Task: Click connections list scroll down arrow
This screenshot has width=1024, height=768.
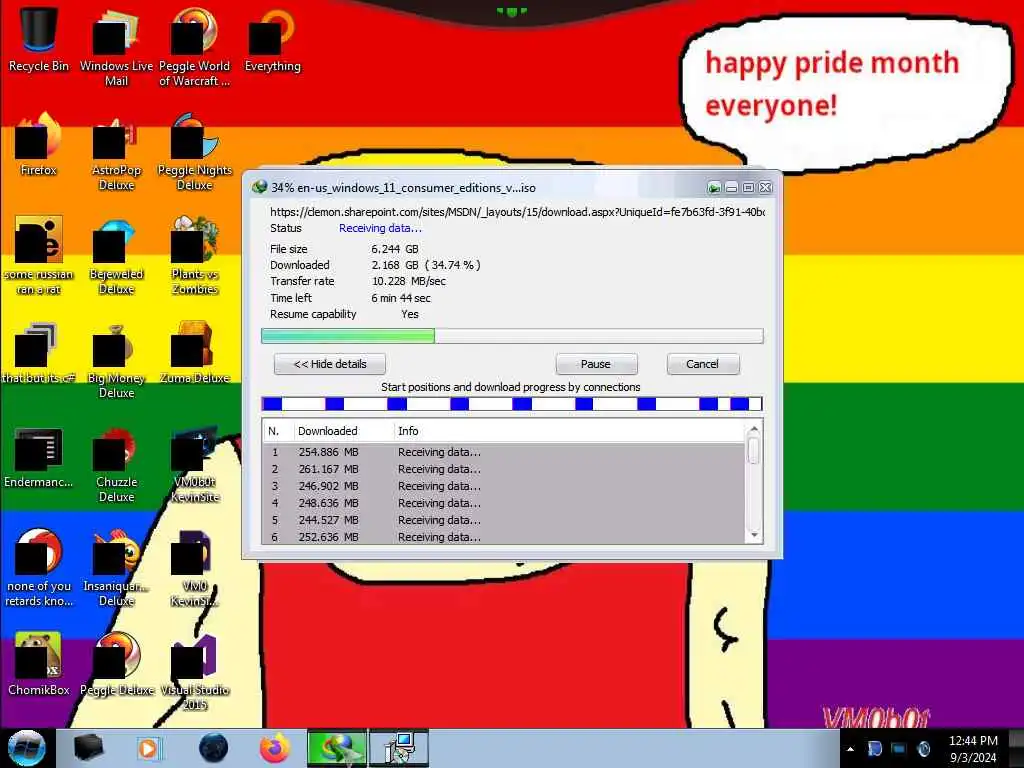Action: (754, 536)
